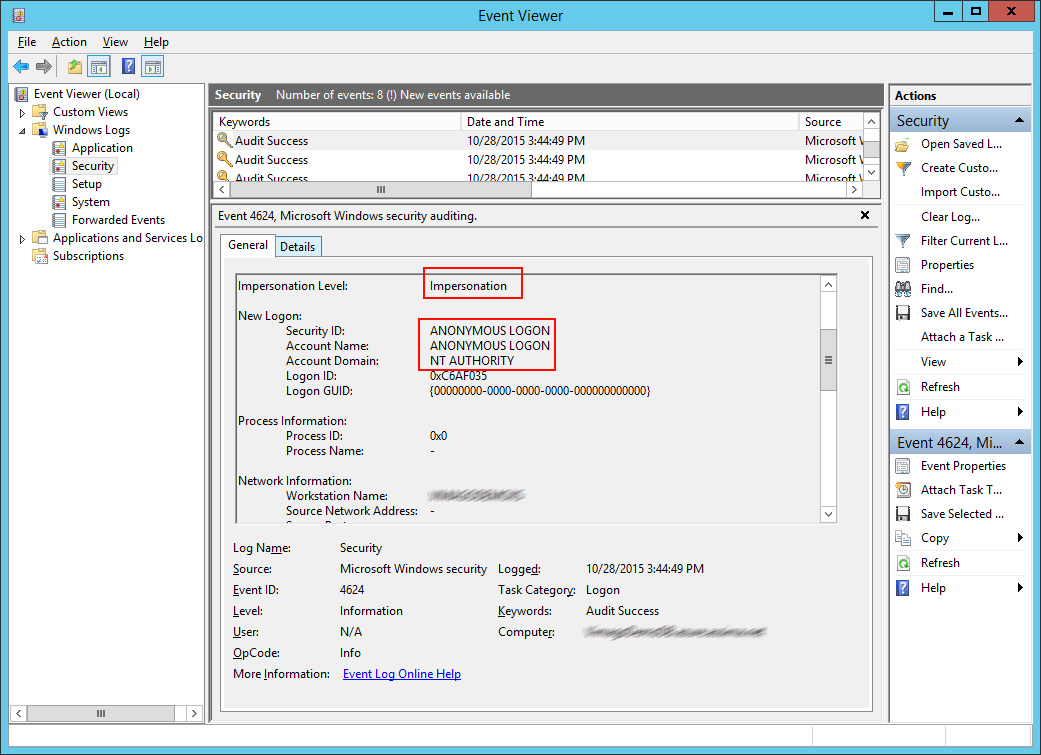Expand Applications and Services Logs node
This screenshot has width=1041, height=755.
click(x=23, y=239)
